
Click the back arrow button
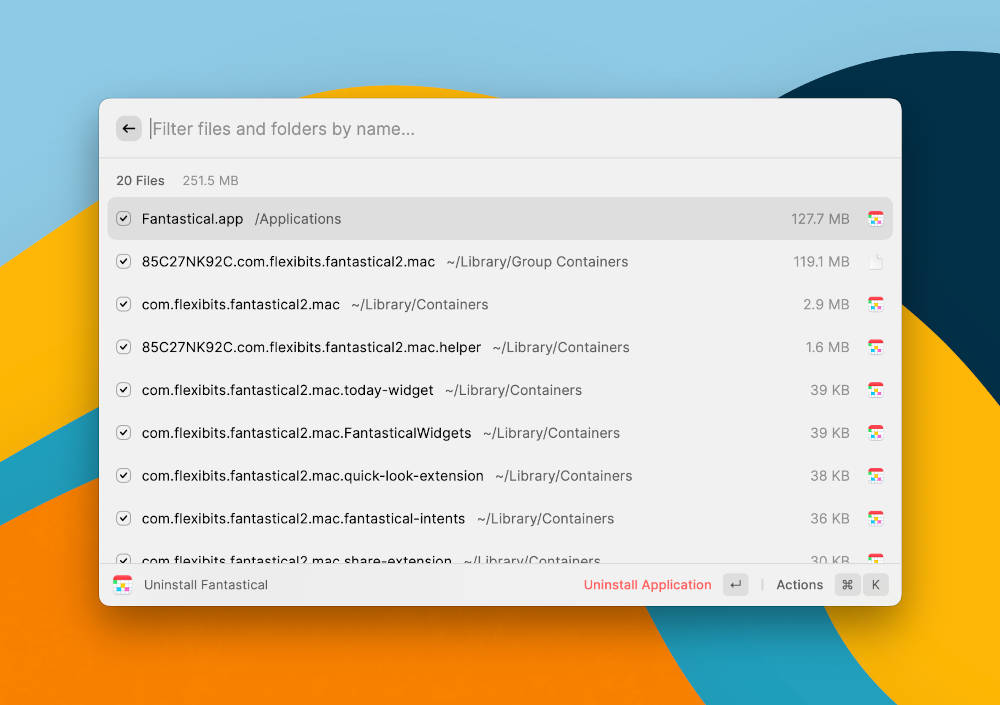(x=128, y=129)
